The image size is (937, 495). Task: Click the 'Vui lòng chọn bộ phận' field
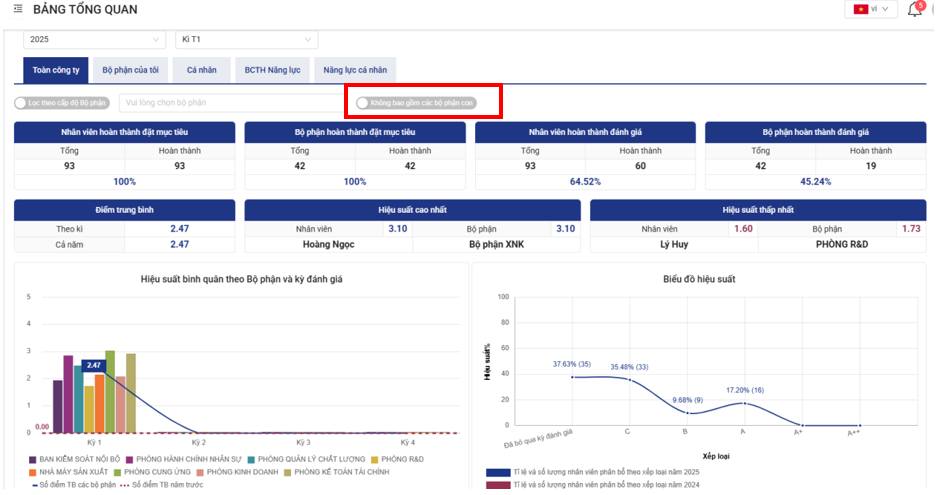coord(230,103)
